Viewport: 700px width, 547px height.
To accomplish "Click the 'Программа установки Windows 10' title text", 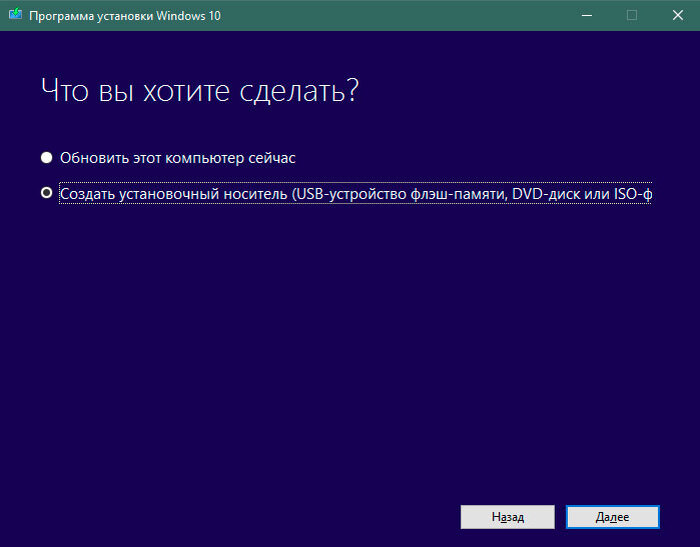I will (125, 16).
